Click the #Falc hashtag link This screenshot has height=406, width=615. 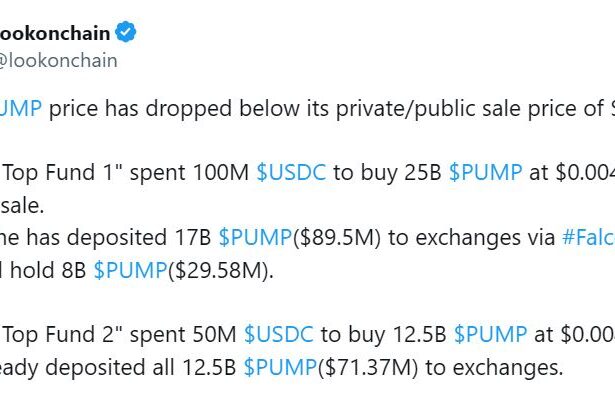point(586,237)
